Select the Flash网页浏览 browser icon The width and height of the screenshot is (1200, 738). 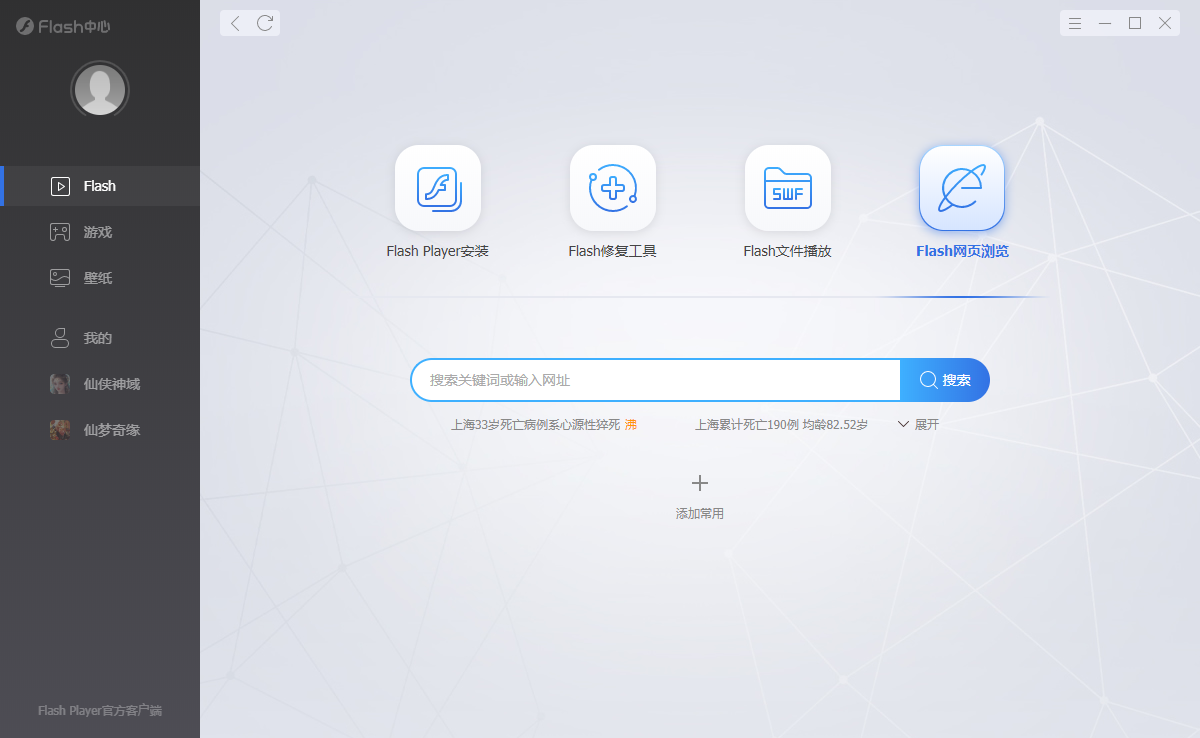(961, 188)
